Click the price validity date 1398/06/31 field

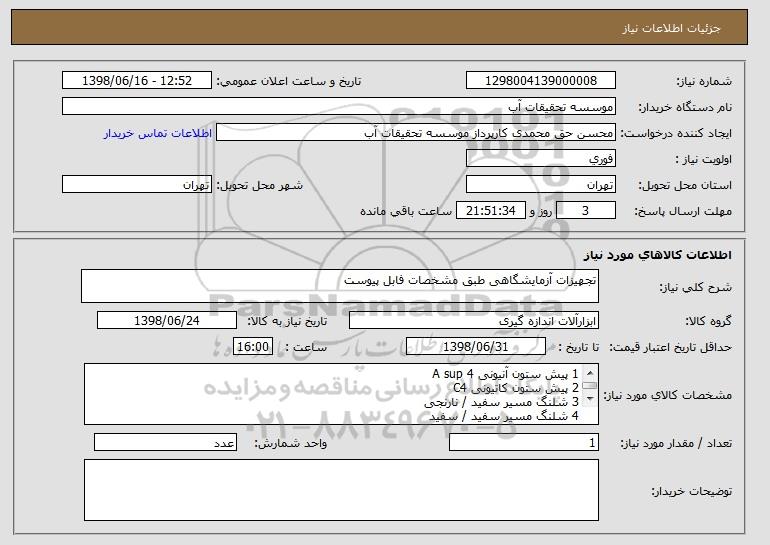pos(476,347)
